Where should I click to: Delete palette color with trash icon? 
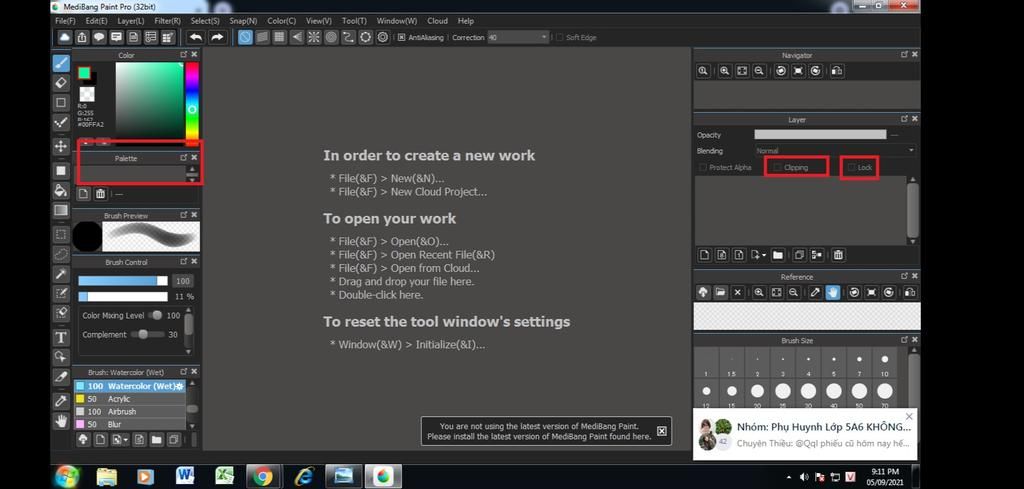100,193
